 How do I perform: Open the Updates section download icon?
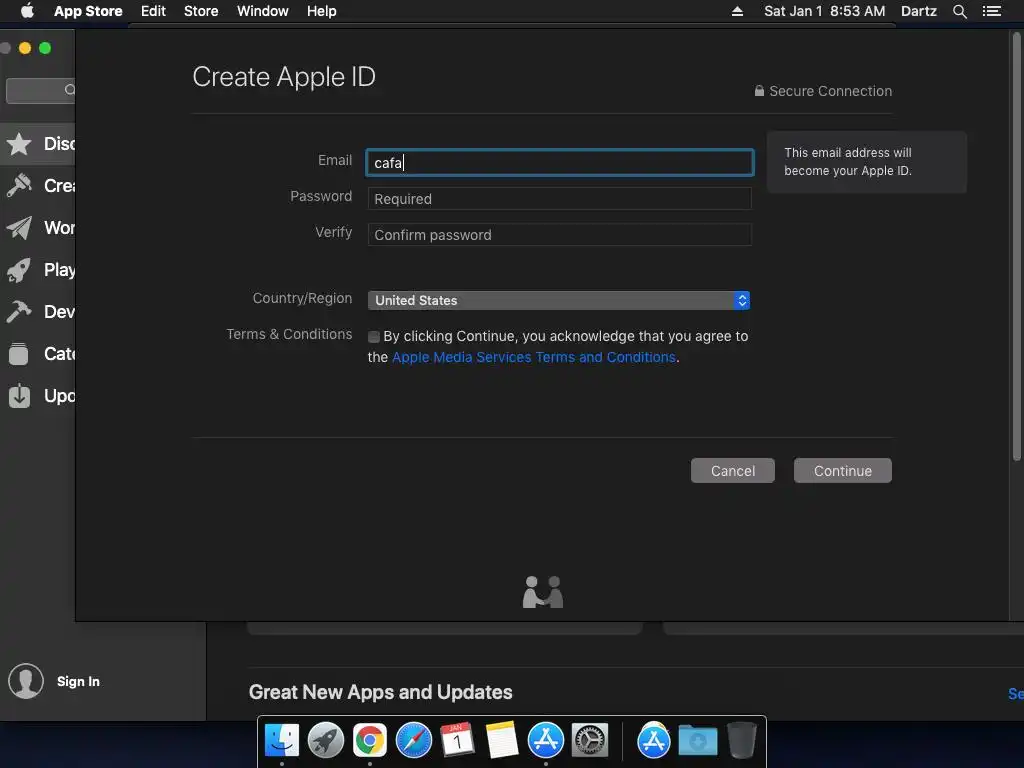click(x=19, y=396)
